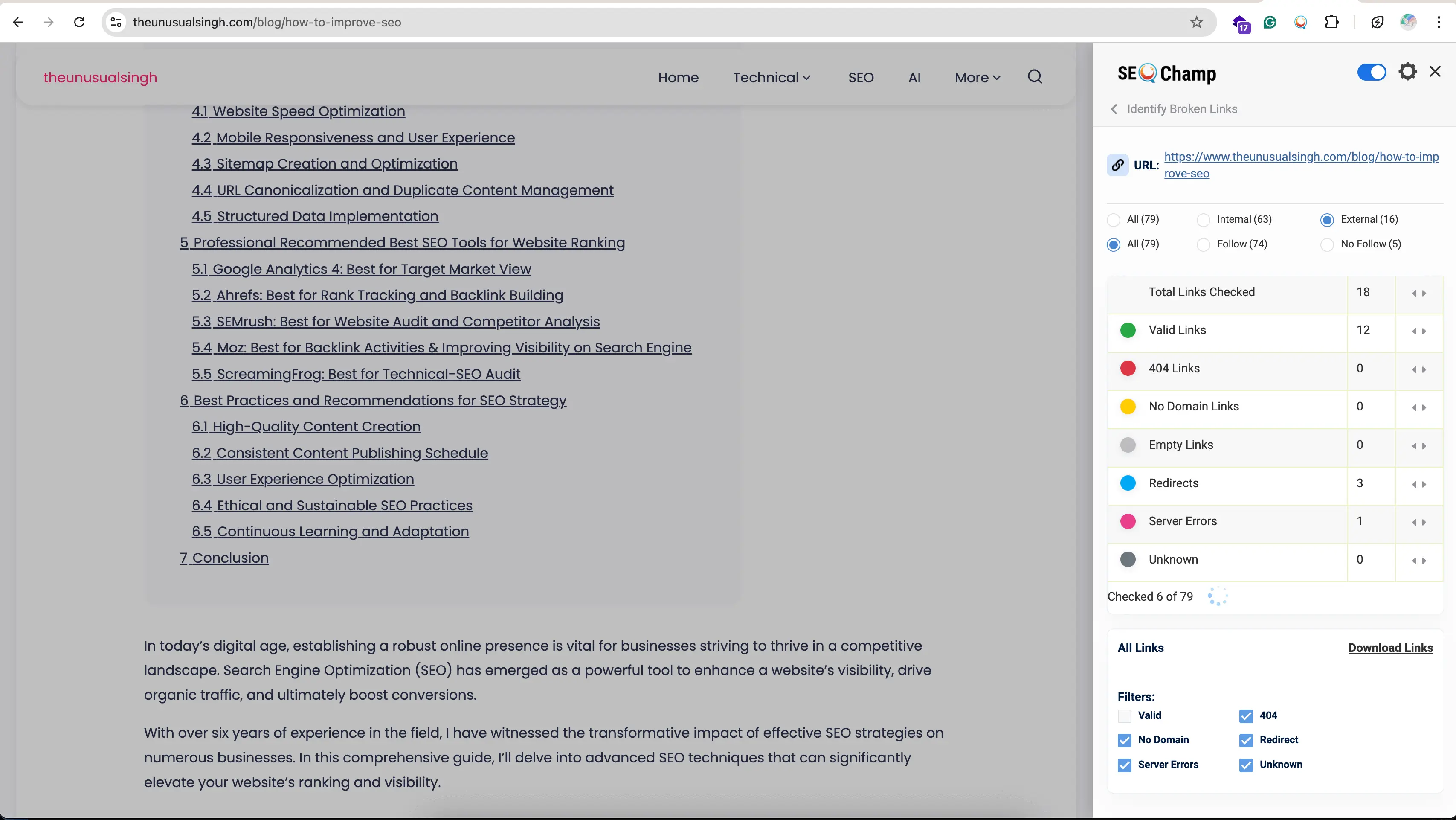Open the Extensions puzzle icon
Image resolution: width=1456 pixels, height=820 pixels.
point(1332,22)
